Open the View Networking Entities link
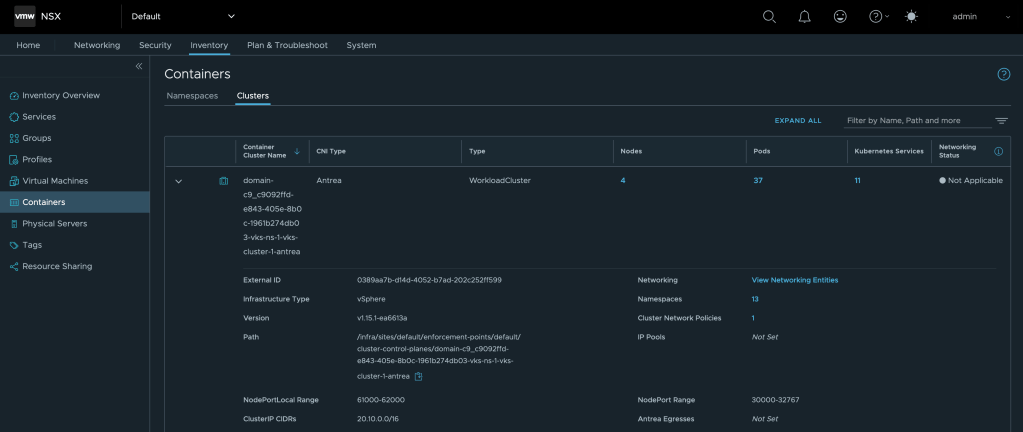 coord(794,280)
